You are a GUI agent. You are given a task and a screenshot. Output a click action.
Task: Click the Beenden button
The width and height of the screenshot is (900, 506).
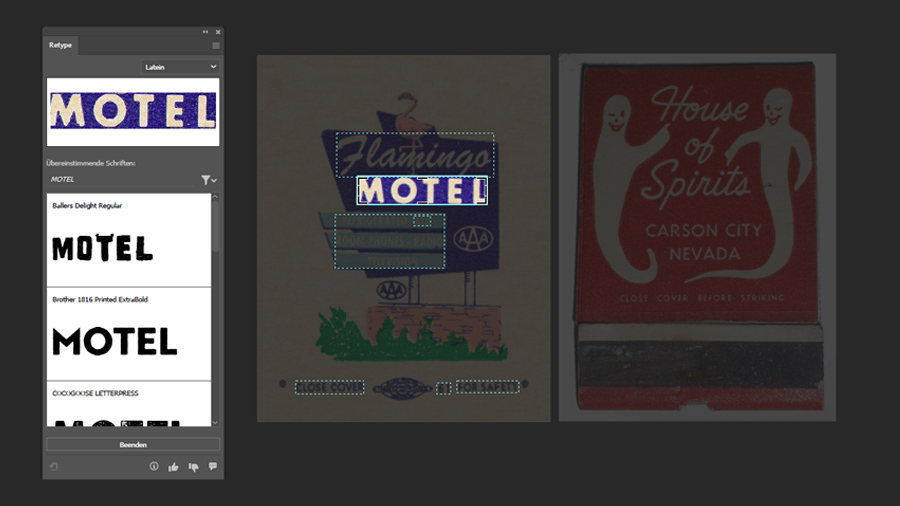[x=133, y=445]
